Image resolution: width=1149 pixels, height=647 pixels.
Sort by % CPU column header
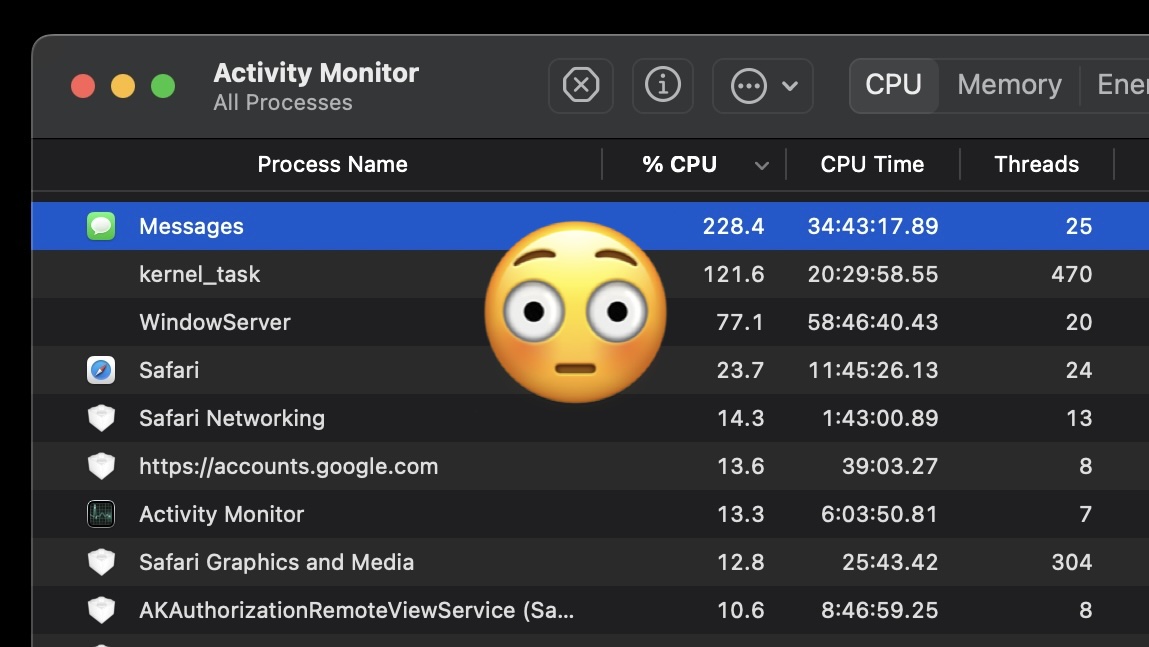pos(679,164)
